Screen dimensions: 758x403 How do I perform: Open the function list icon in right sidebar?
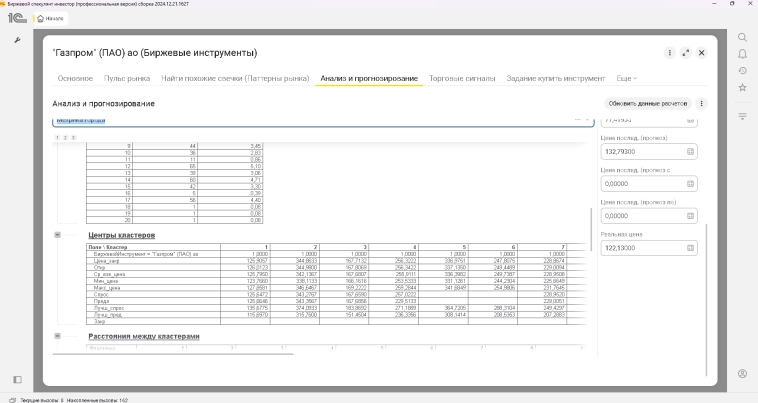742,116
